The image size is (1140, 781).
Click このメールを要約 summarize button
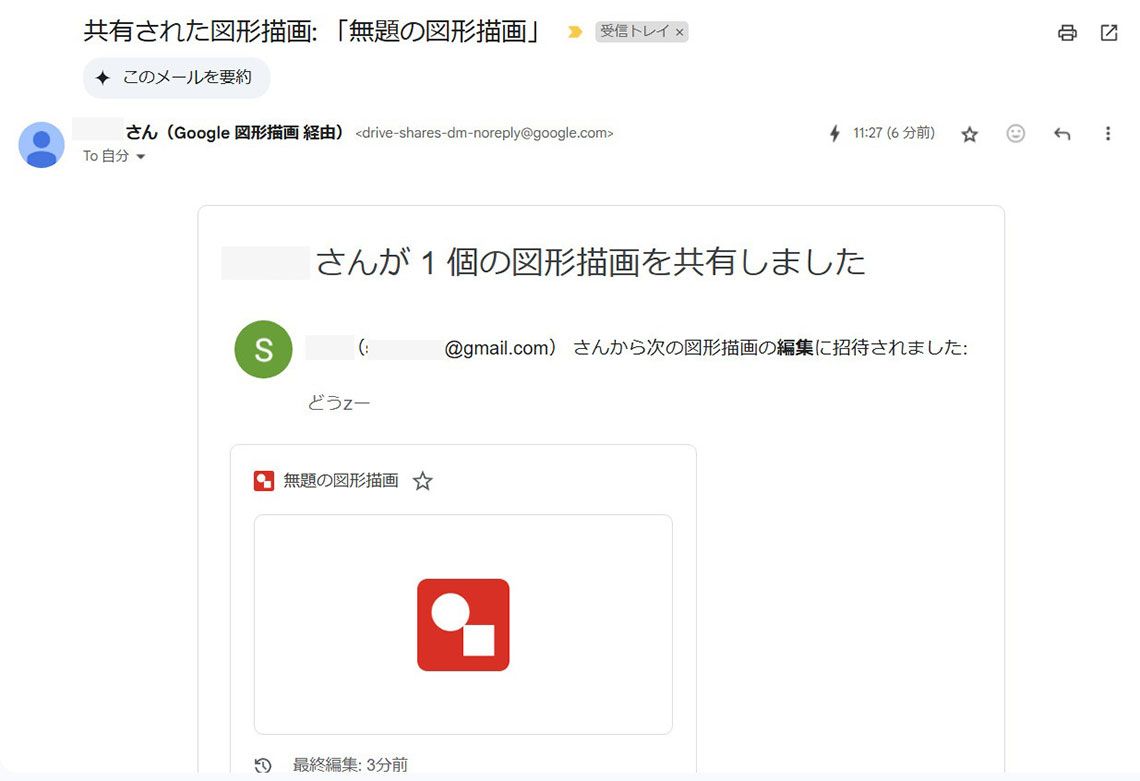177,78
